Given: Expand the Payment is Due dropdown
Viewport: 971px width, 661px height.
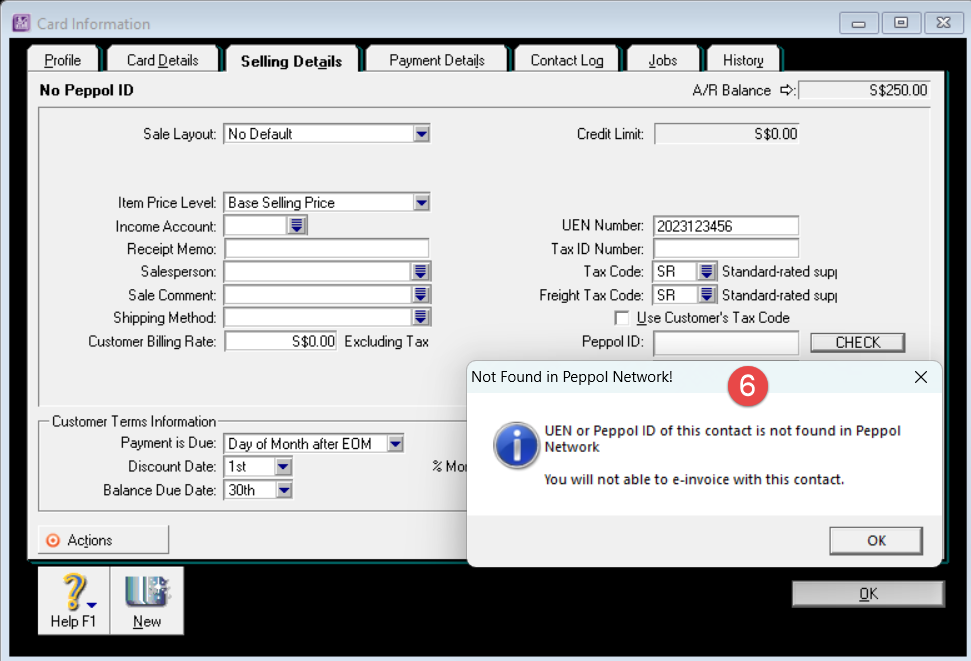Looking at the screenshot, I should (395, 444).
